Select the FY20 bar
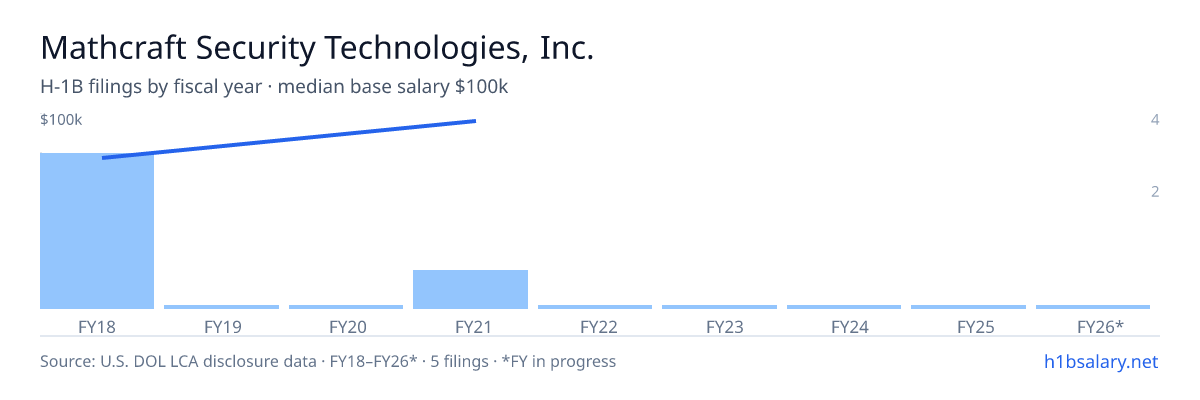Viewport: 1200px width, 400px height. click(x=346, y=307)
